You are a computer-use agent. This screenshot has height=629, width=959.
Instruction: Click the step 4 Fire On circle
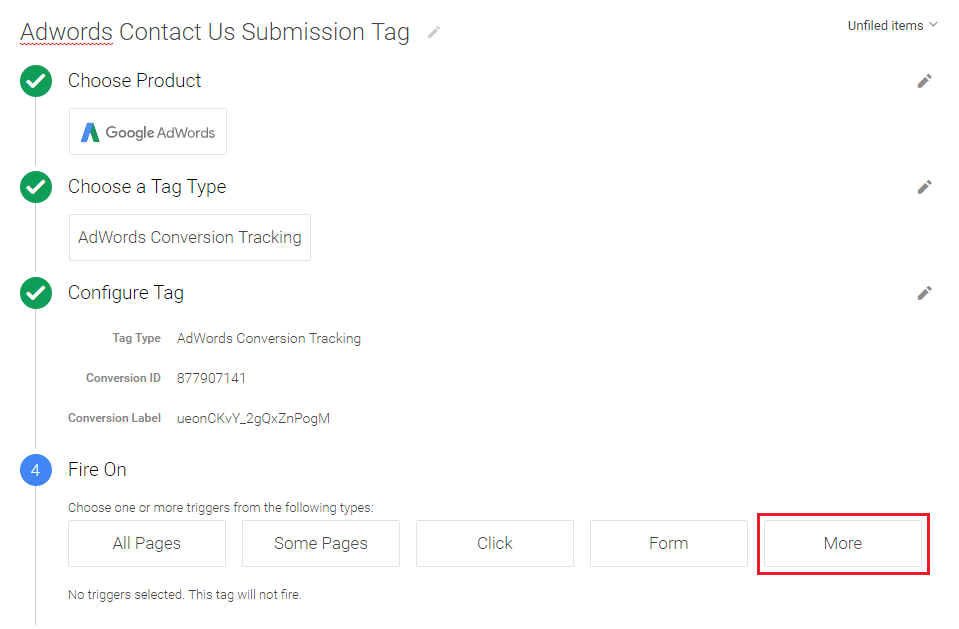[36, 470]
